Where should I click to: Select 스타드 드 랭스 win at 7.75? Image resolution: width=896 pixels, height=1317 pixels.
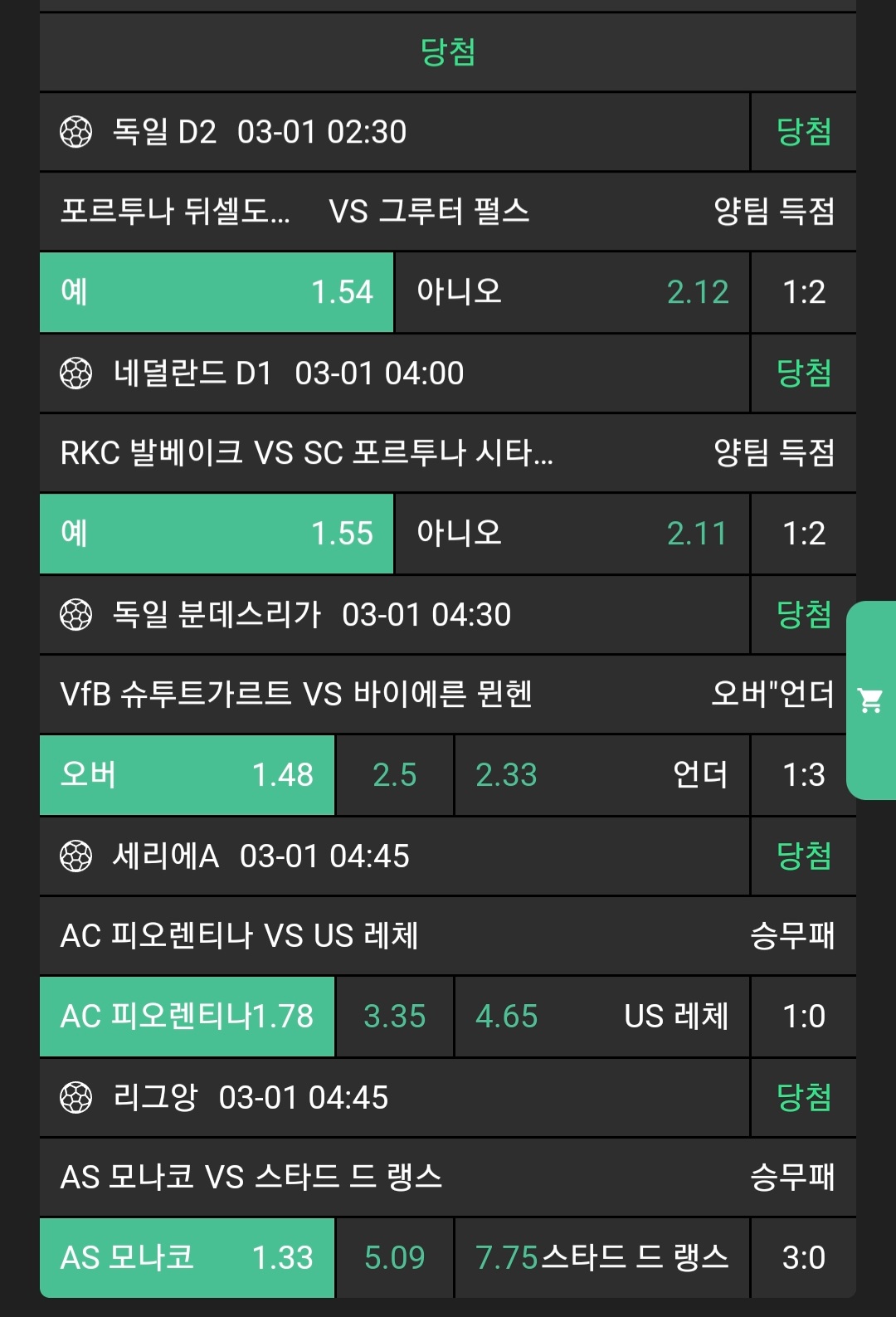601,1258
